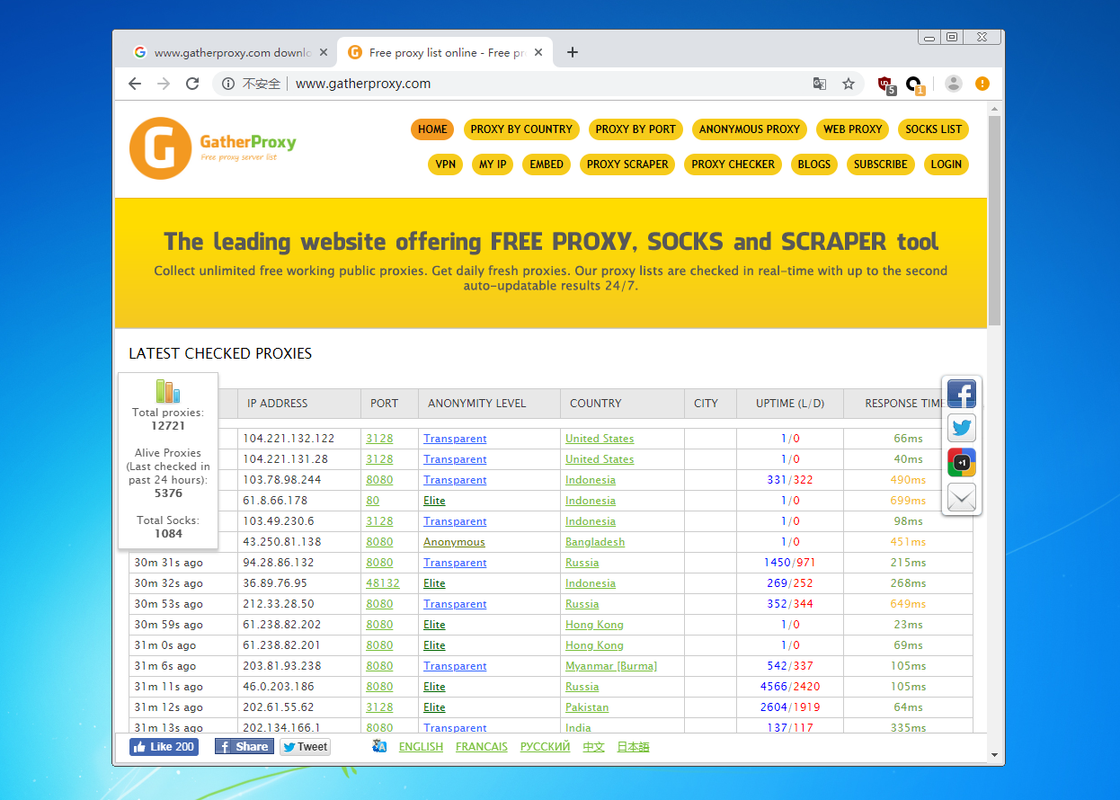Switch language to ENGLISH
This screenshot has width=1120, height=800.
[x=421, y=746]
